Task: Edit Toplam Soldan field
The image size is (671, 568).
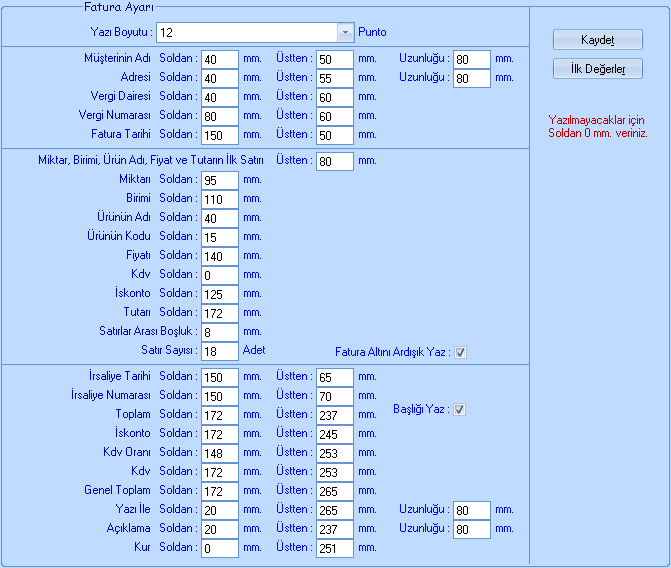Action: [x=220, y=415]
